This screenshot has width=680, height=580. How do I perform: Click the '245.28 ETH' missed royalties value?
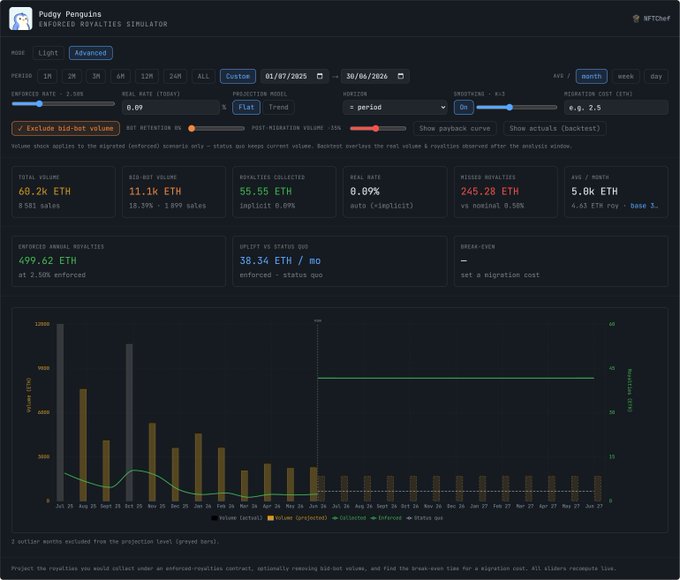point(490,191)
